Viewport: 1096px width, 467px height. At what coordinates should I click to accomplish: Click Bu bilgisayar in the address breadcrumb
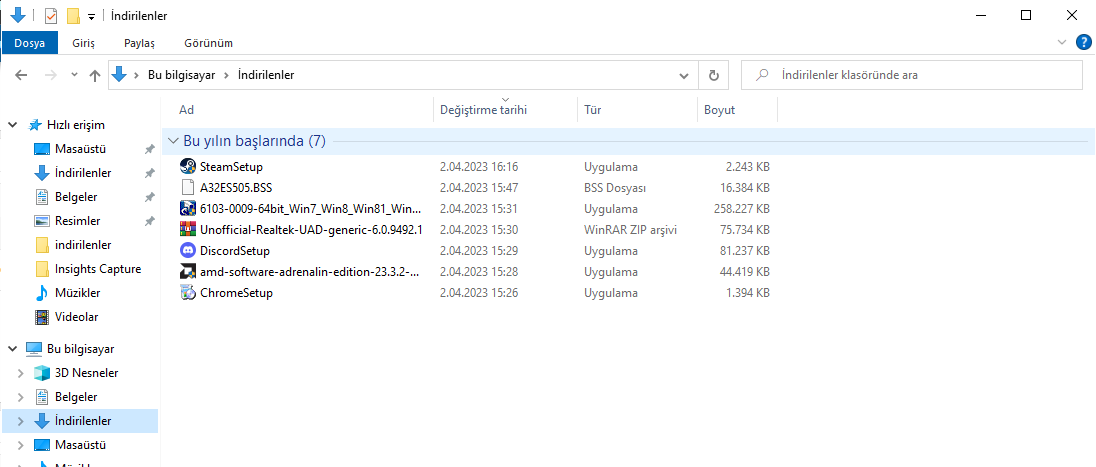pos(181,76)
